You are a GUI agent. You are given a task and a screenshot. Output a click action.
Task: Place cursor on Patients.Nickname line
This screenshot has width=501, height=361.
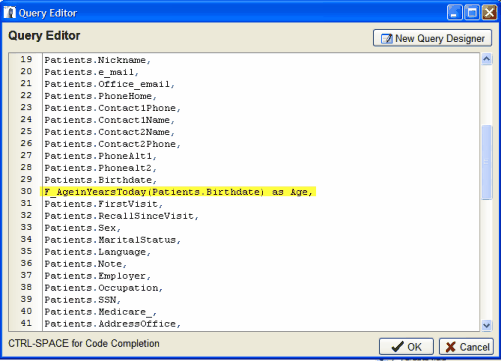pyautogui.click(x=97, y=60)
